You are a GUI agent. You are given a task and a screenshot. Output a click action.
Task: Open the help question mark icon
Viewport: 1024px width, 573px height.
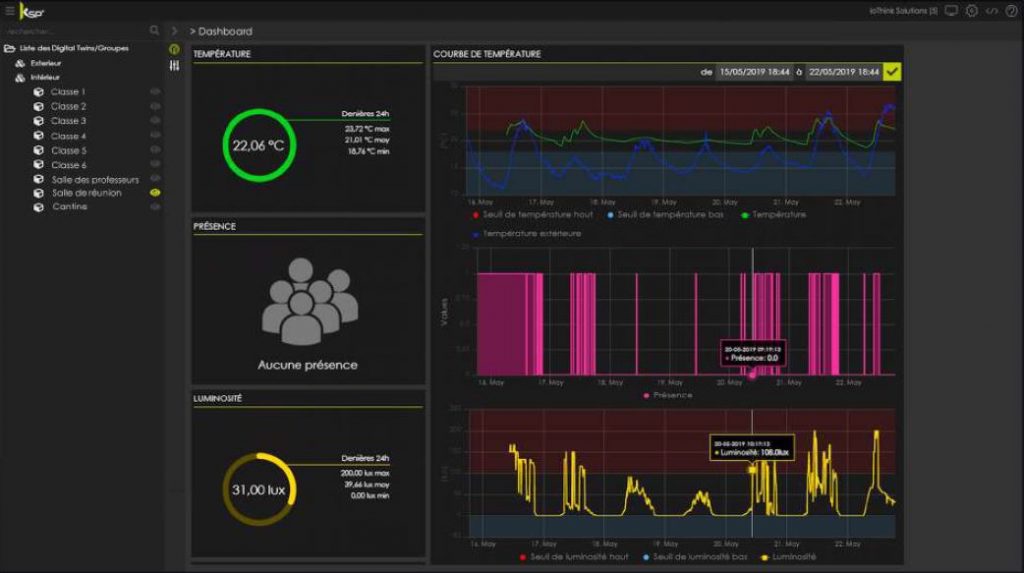1011,11
